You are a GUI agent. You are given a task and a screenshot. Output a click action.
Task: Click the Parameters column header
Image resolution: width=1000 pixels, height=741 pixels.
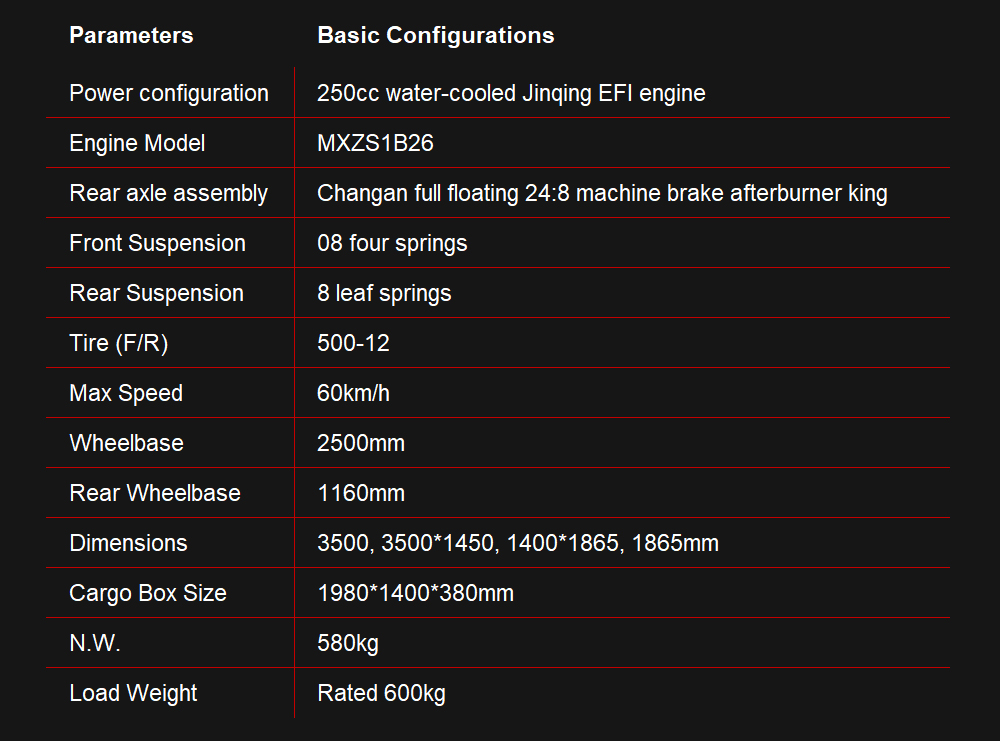pyautogui.click(x=131, y=36)
